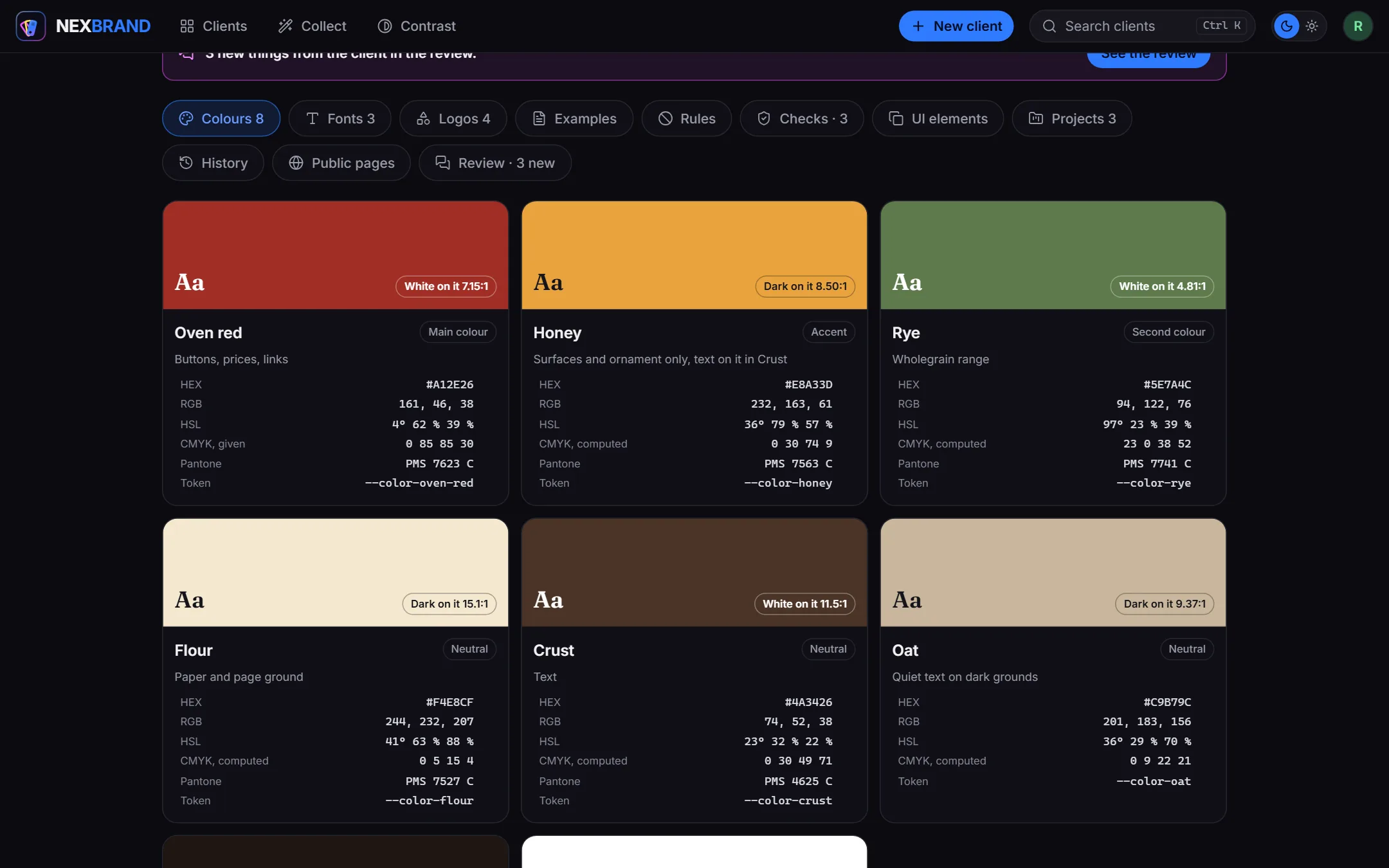This screenshot has height=868, width=1389.
Task: Open the Review 3 new tab
Action: click(495, 163)
